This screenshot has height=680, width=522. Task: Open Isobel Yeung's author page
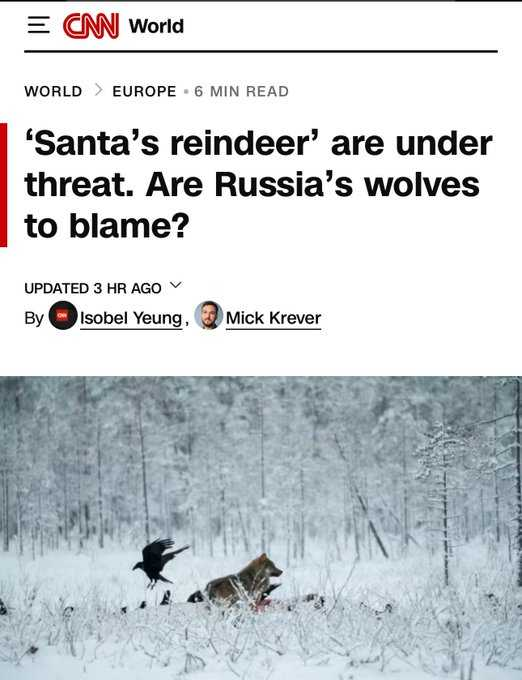tap(131, 318)
